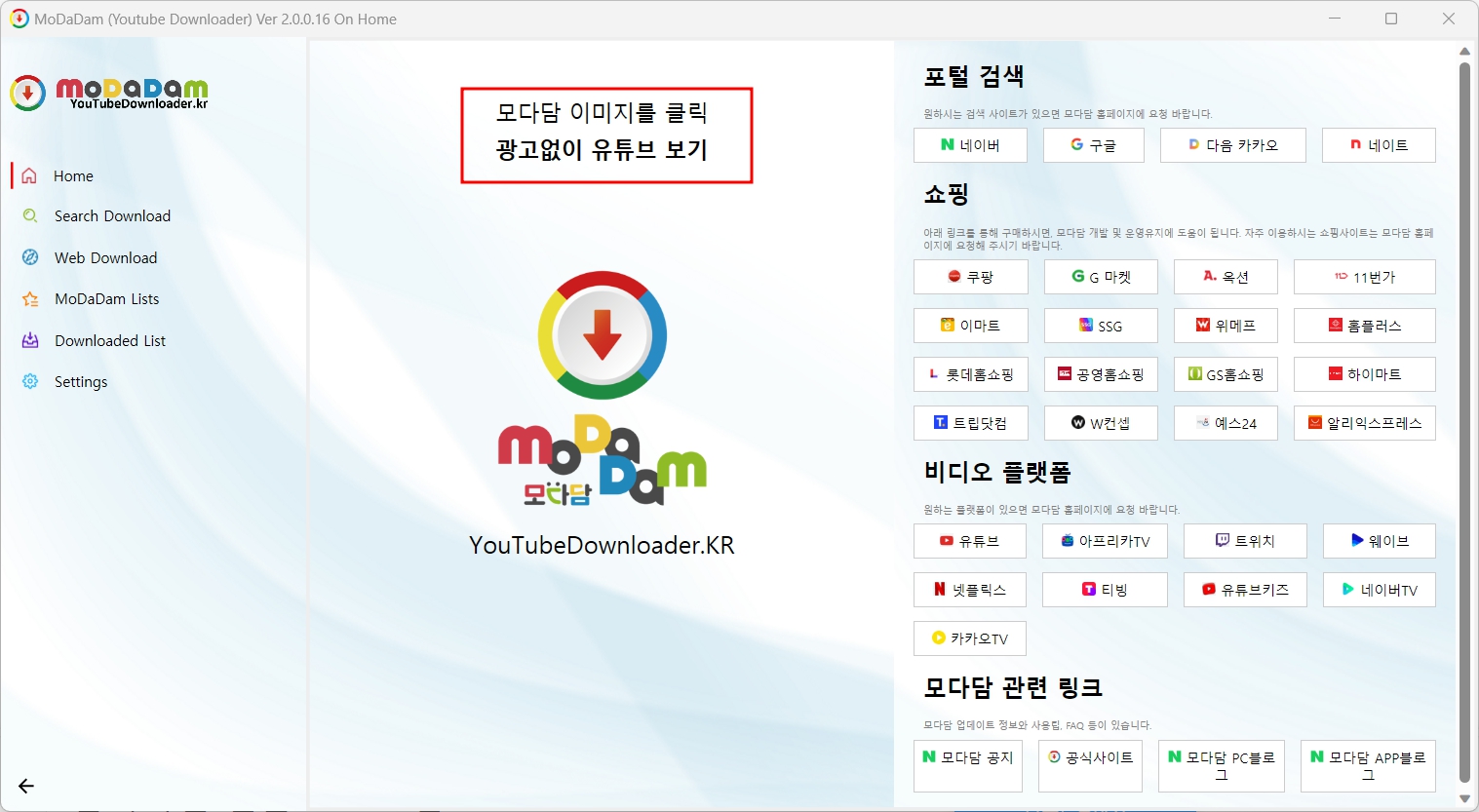Open the 네이트 portal button

1379,145
